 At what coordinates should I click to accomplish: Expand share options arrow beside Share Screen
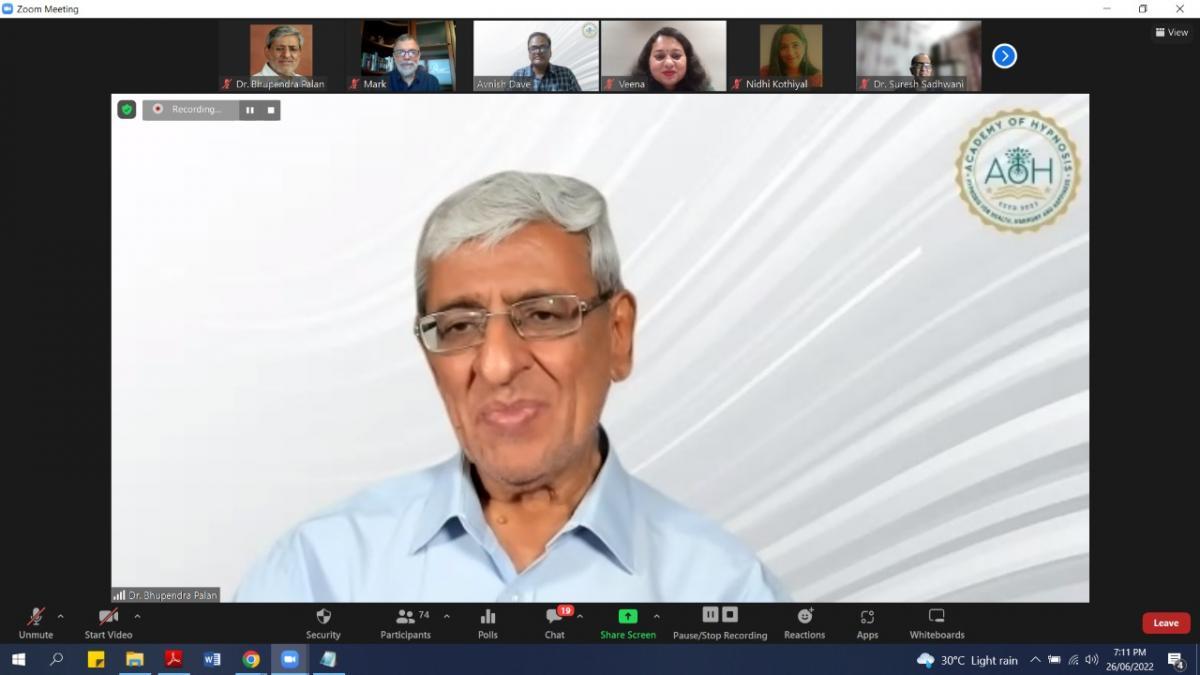click(x=656, y=616)
